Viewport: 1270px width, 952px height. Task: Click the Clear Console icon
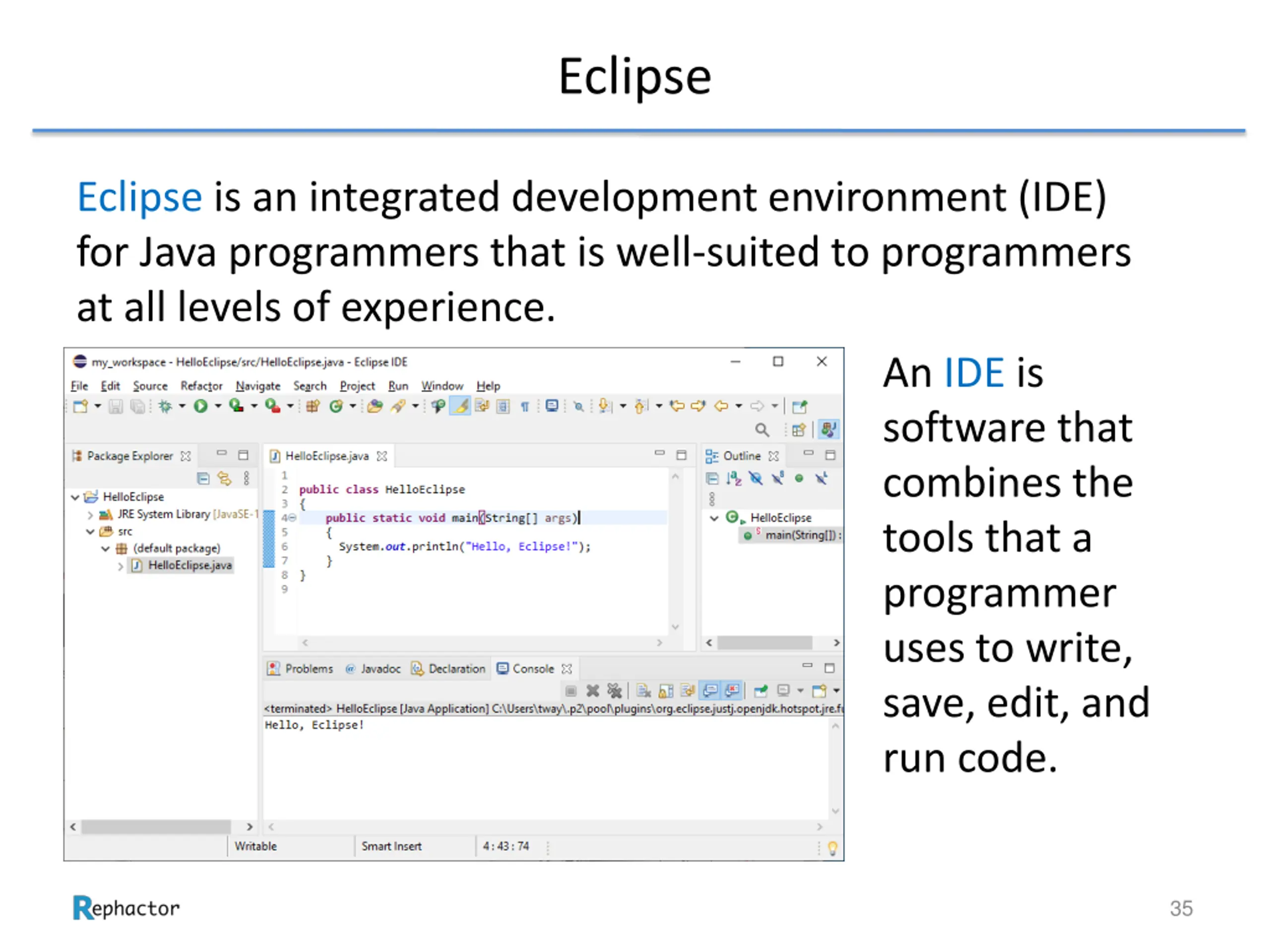pos(643,690)
